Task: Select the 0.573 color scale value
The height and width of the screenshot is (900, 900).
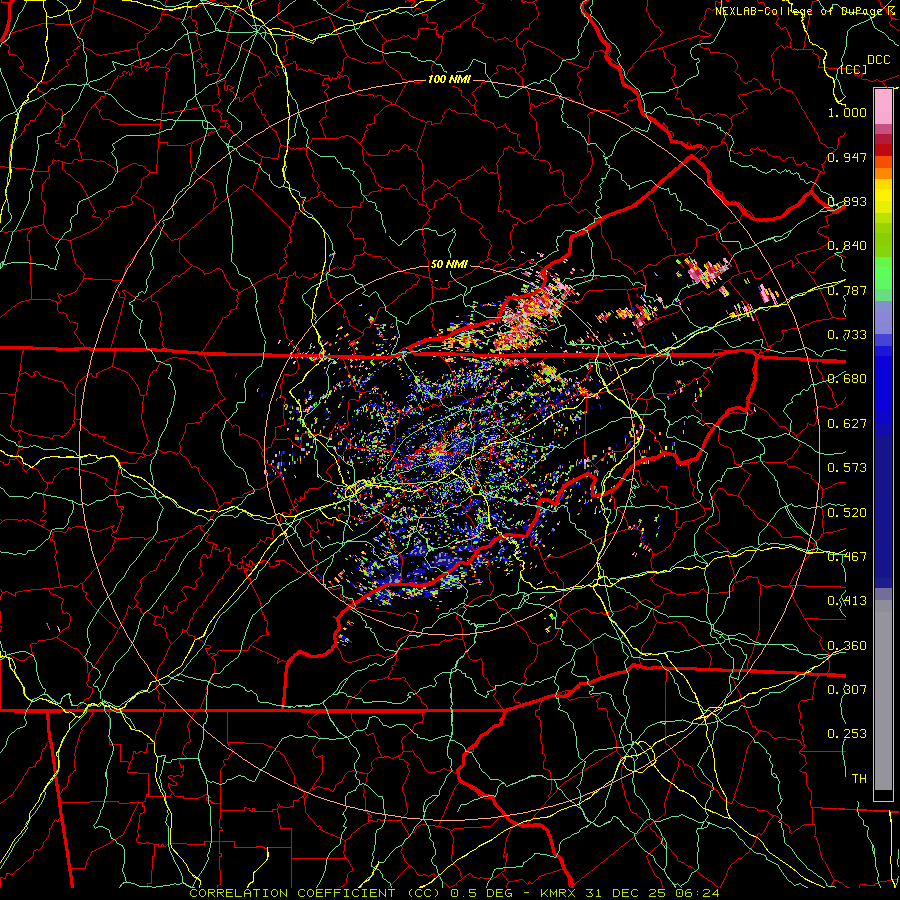Action: pos(847,467)
